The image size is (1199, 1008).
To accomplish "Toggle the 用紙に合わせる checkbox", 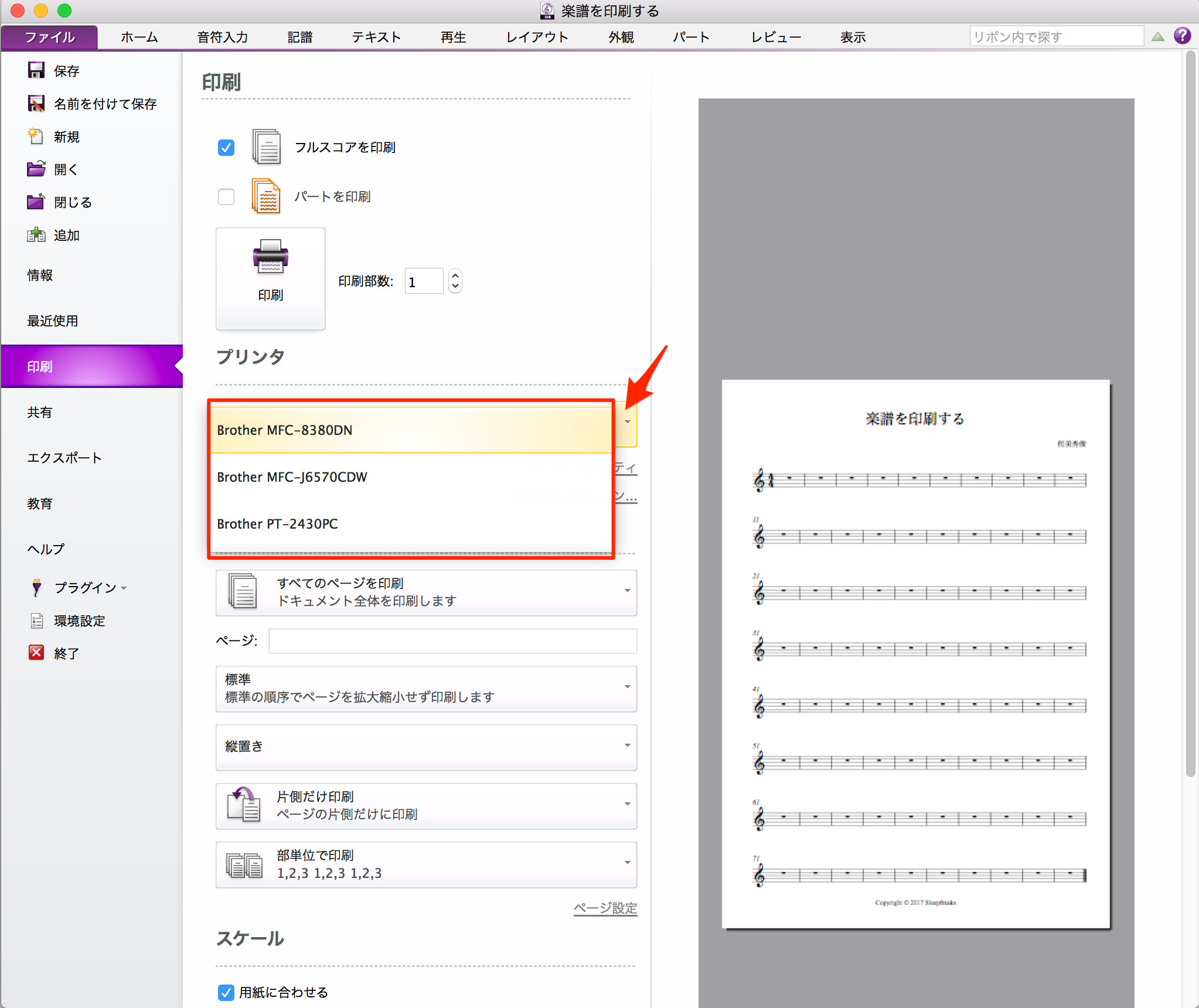I will tap(226, 992).
